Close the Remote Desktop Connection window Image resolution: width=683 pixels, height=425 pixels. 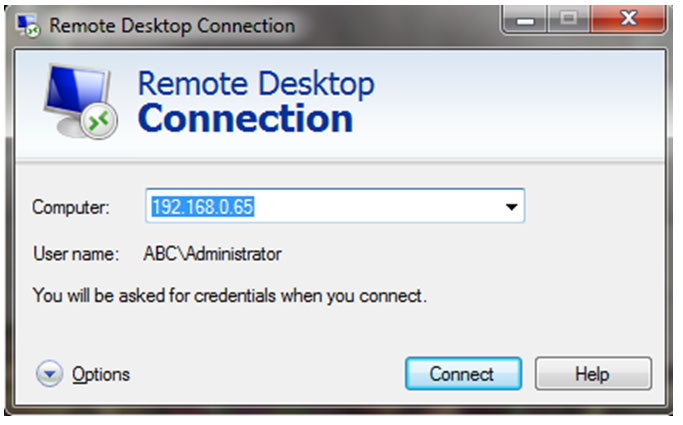(x=628, y=20)
